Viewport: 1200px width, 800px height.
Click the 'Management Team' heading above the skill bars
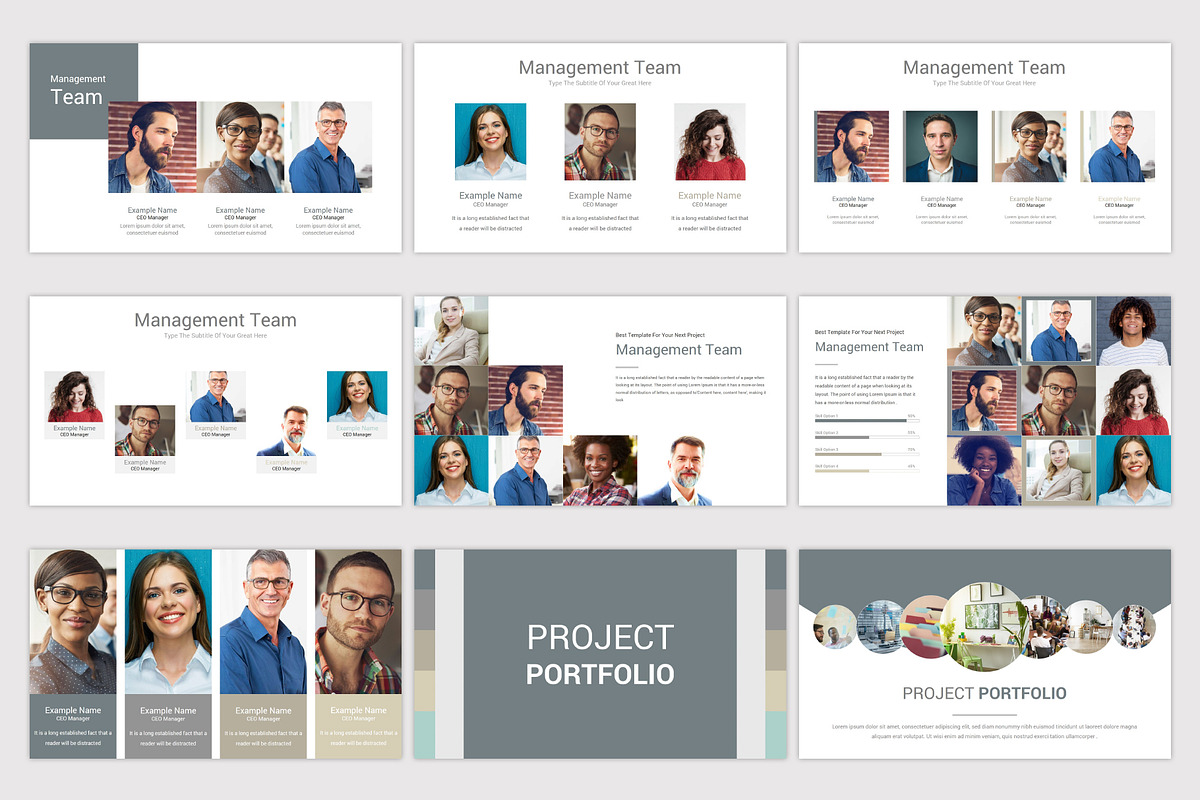click(869, 347)
